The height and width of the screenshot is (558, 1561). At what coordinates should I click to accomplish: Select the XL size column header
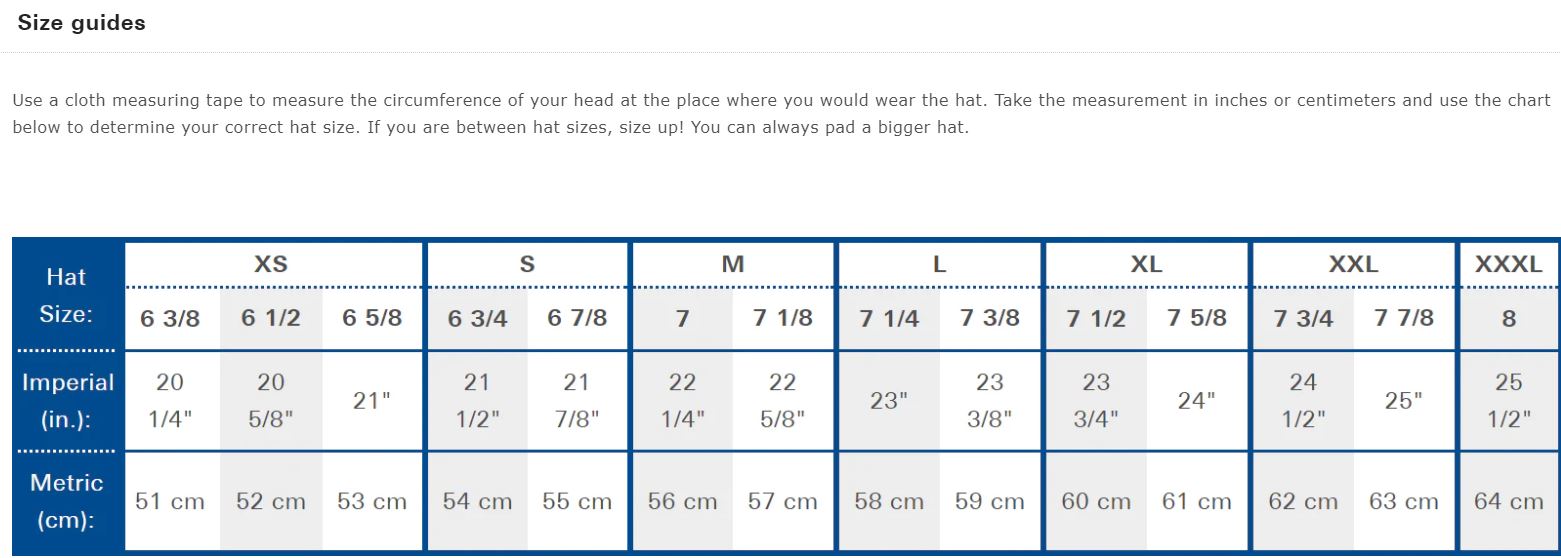click(1146, 264)
